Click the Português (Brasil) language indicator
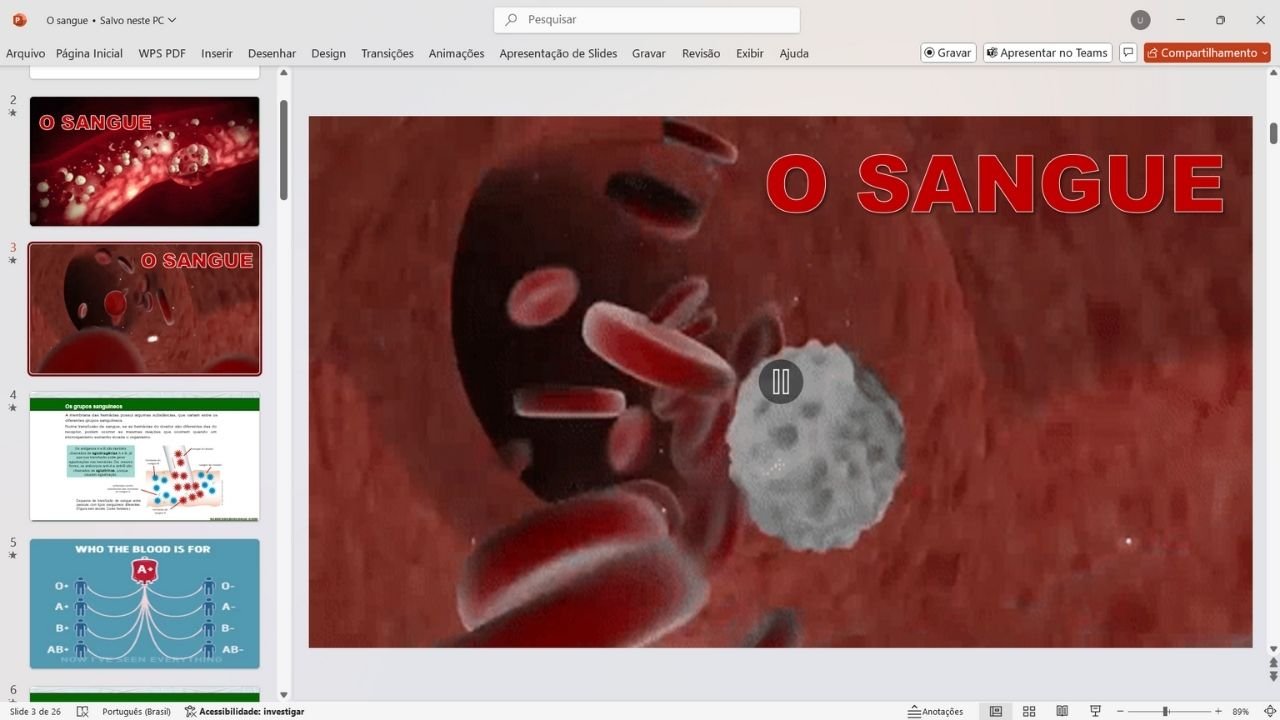Image resolution: width=1280 pixels, height=720 pixels. [x=135, y=711]
